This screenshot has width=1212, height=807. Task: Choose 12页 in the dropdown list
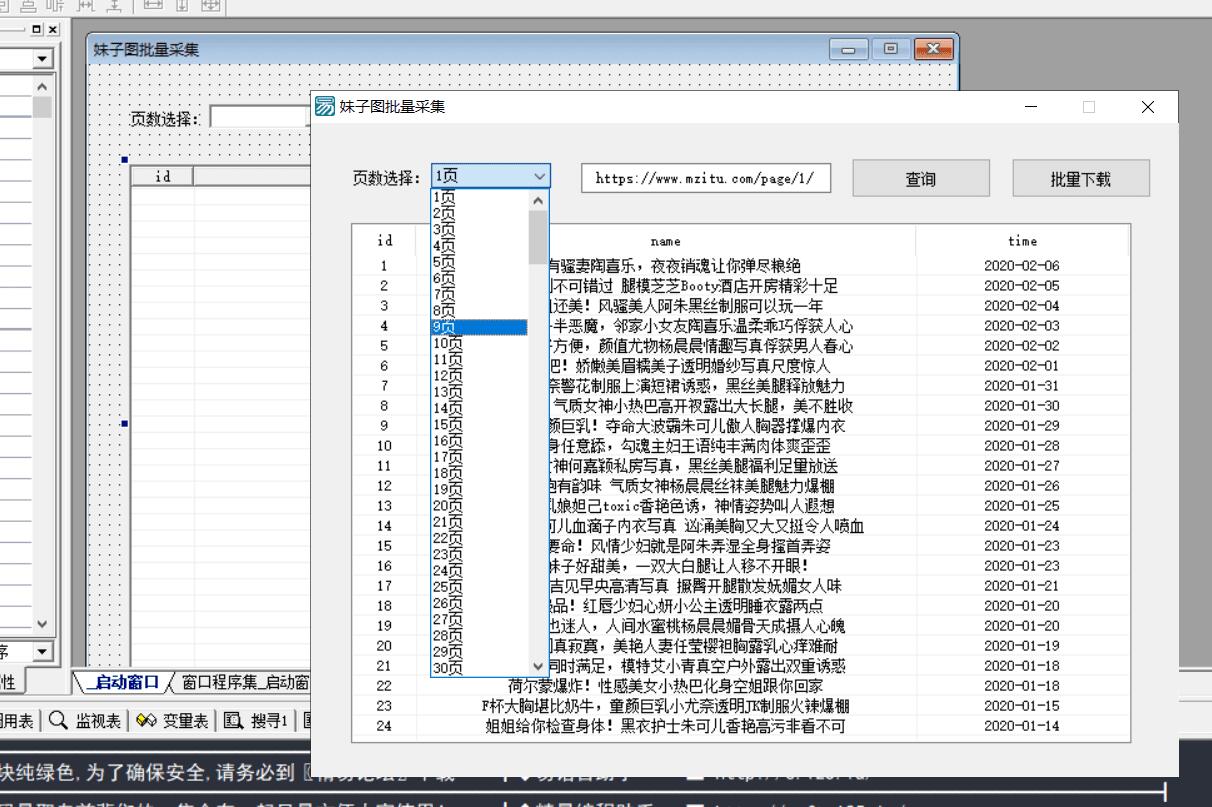479,375
